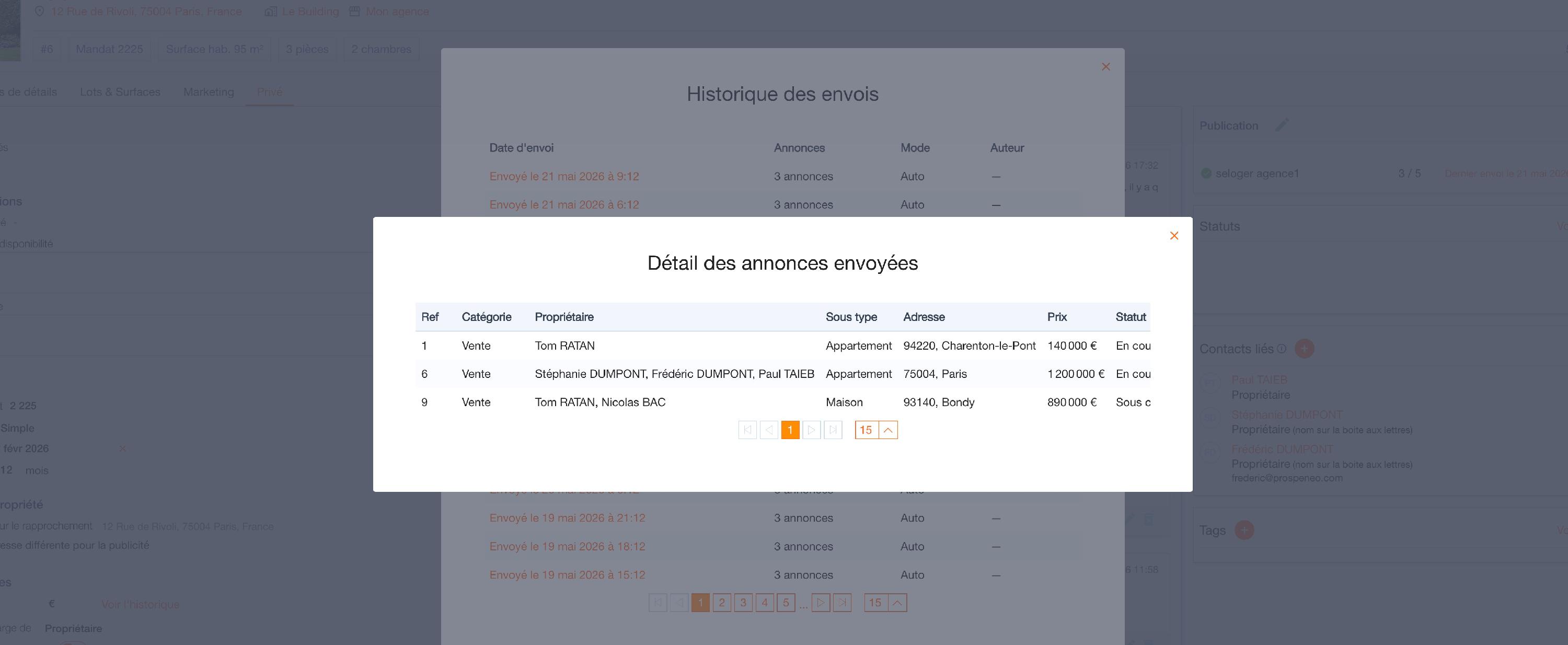The image size is (1568, 645).
Task: Add a linked contact with the plus button
Action: (1305, 349)
